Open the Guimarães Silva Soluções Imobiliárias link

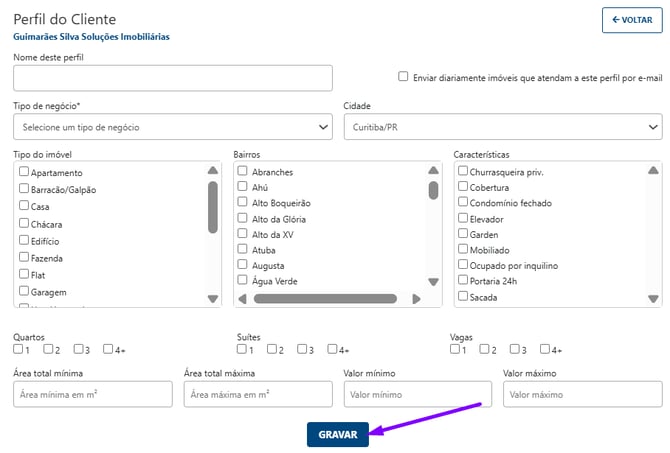tap(91, 36)
